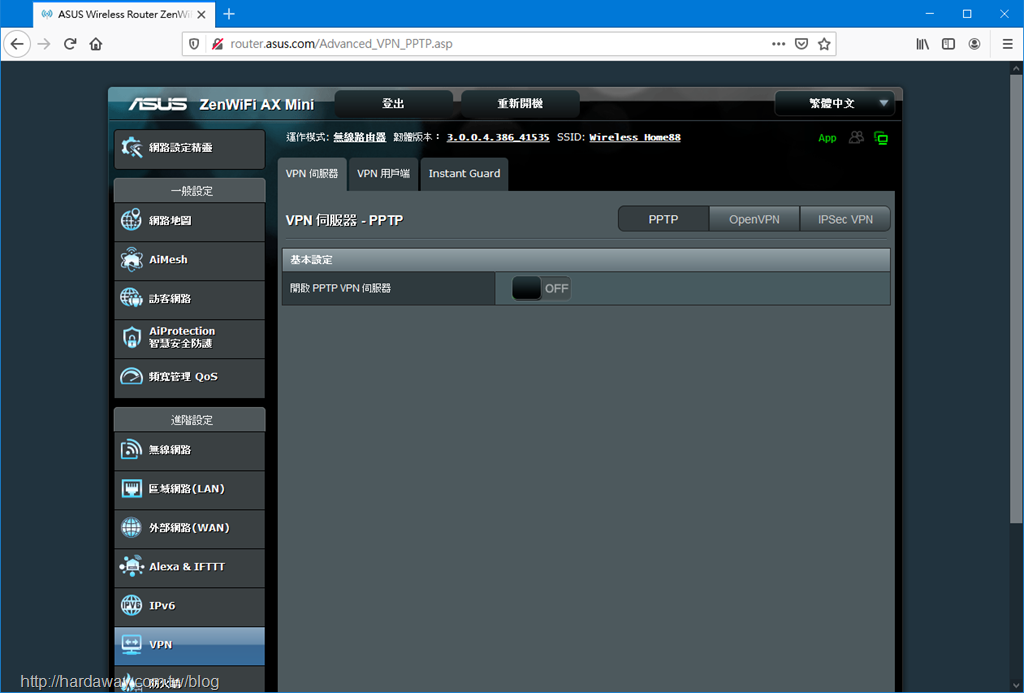Viewport: 1024px width, 693px height.
Task: Open AiProtection 智慧安全防護
Action: pyautogui.click(x=189, y=338)
